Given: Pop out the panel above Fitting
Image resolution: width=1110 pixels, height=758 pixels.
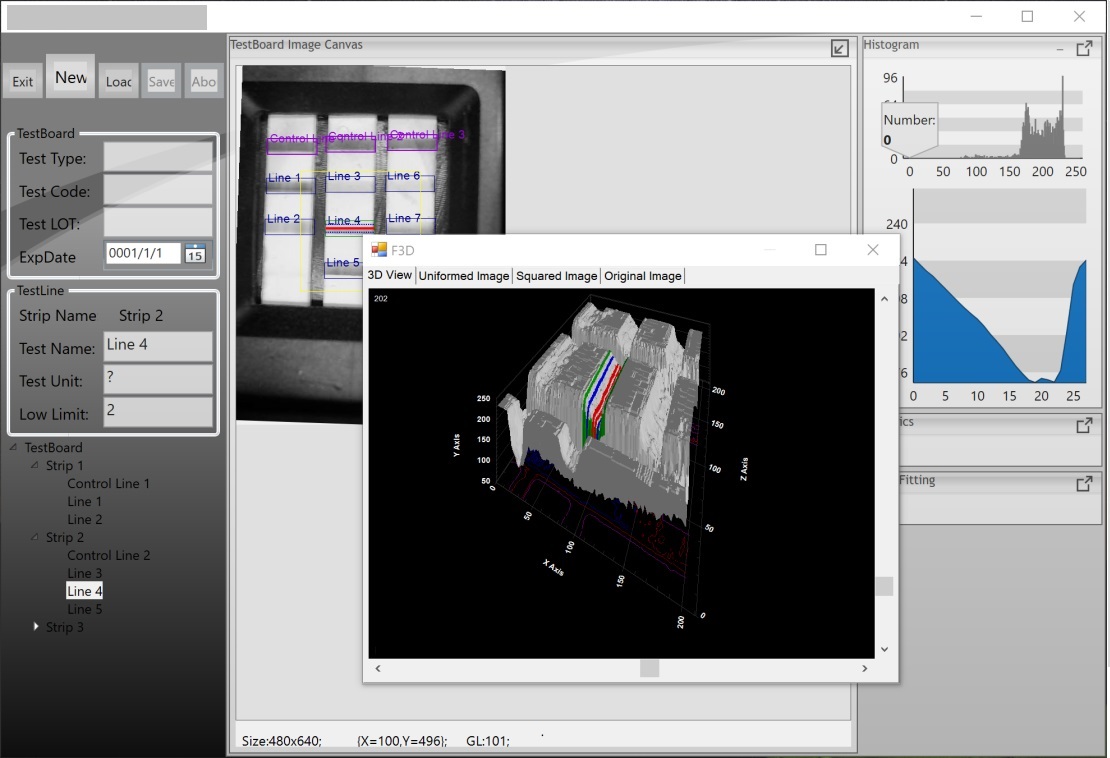Looking at the screenshot, I should tap(1084, 426).
